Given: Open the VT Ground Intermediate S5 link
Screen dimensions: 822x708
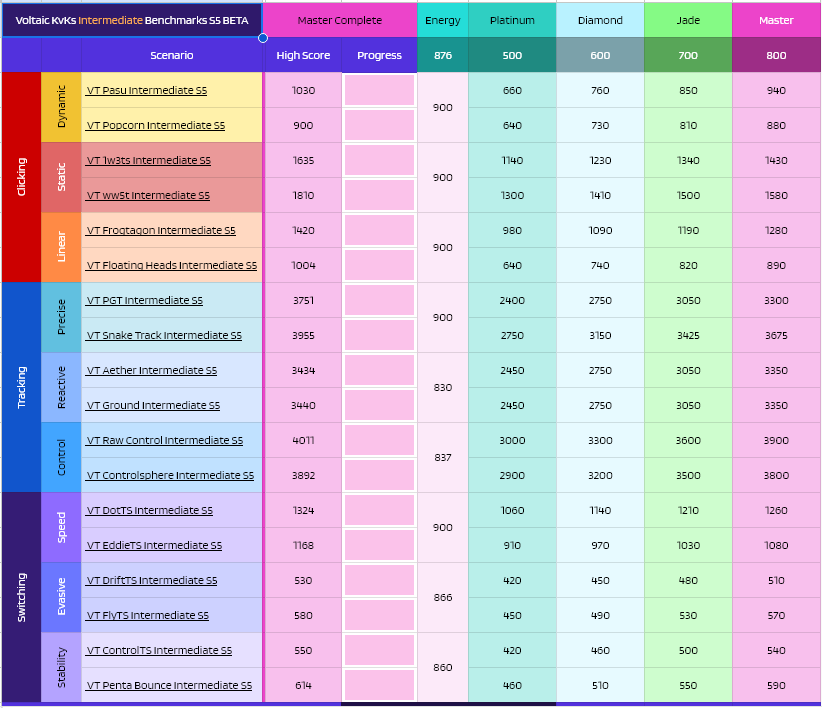Looking at the screenshot, I should coord(154,406).
